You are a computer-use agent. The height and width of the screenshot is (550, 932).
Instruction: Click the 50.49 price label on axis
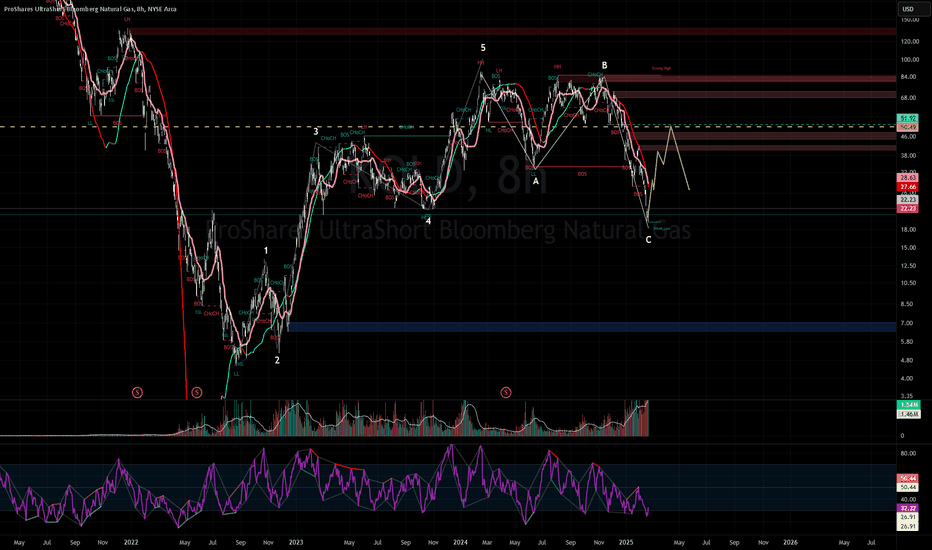pos(908,127)
